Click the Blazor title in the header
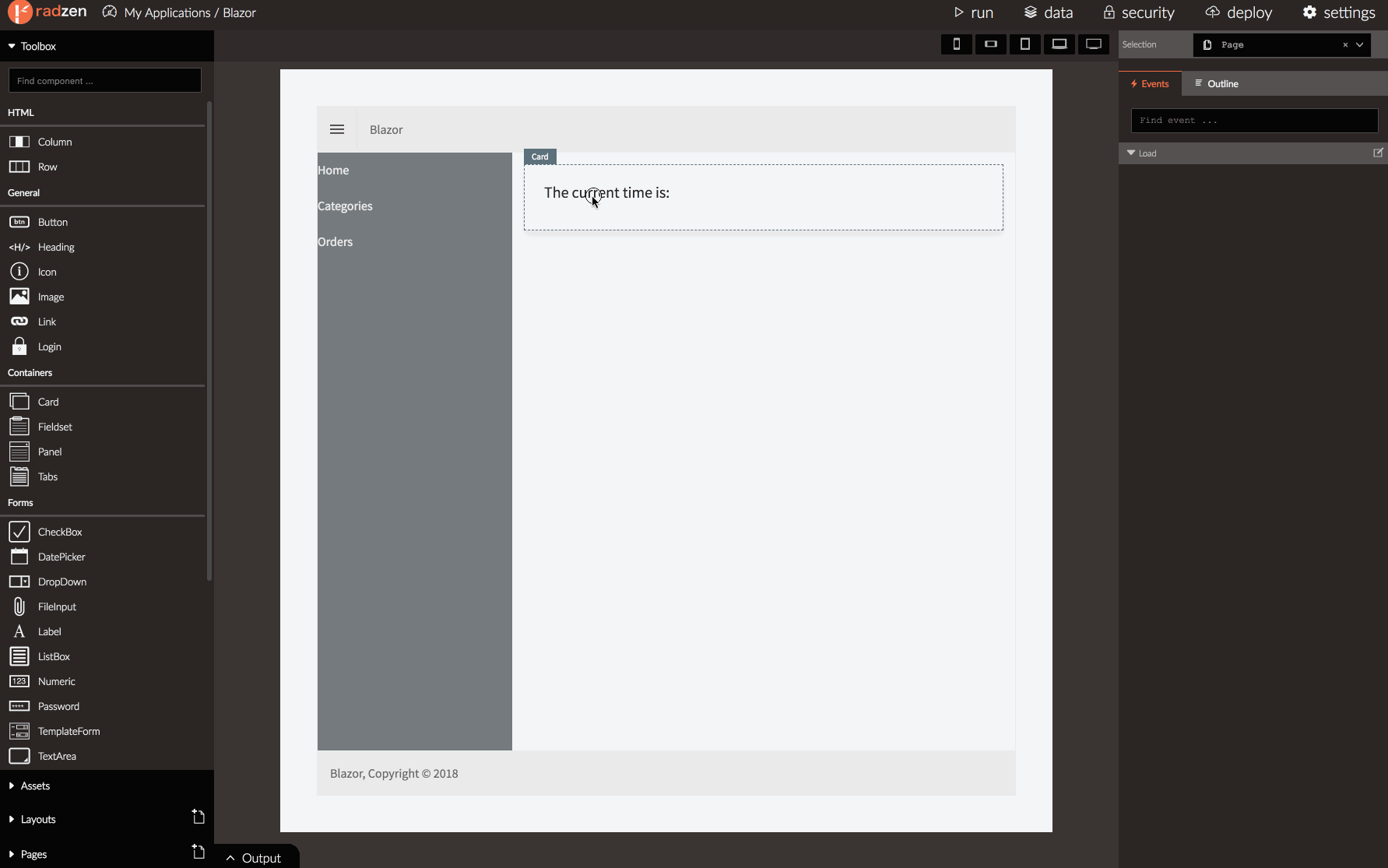Screen dimensions: 1388x868 tap(386, 129)
